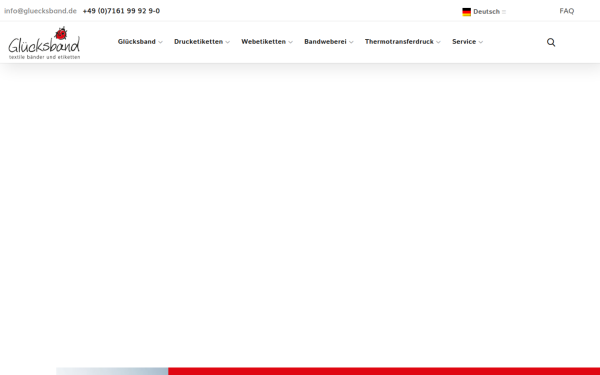
Task: Open the Drucketiketten menu item
Action: pyautogui.click(x=198, y=42)
